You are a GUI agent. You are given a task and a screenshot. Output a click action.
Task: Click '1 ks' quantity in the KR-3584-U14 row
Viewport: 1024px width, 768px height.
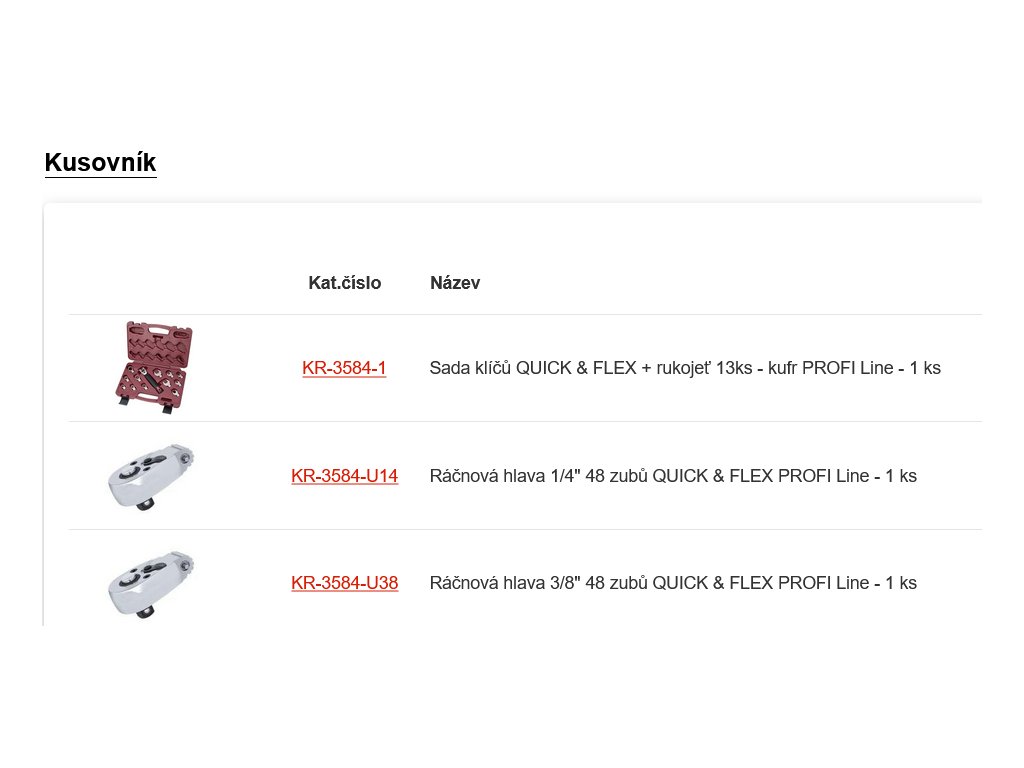pos(901,476)
